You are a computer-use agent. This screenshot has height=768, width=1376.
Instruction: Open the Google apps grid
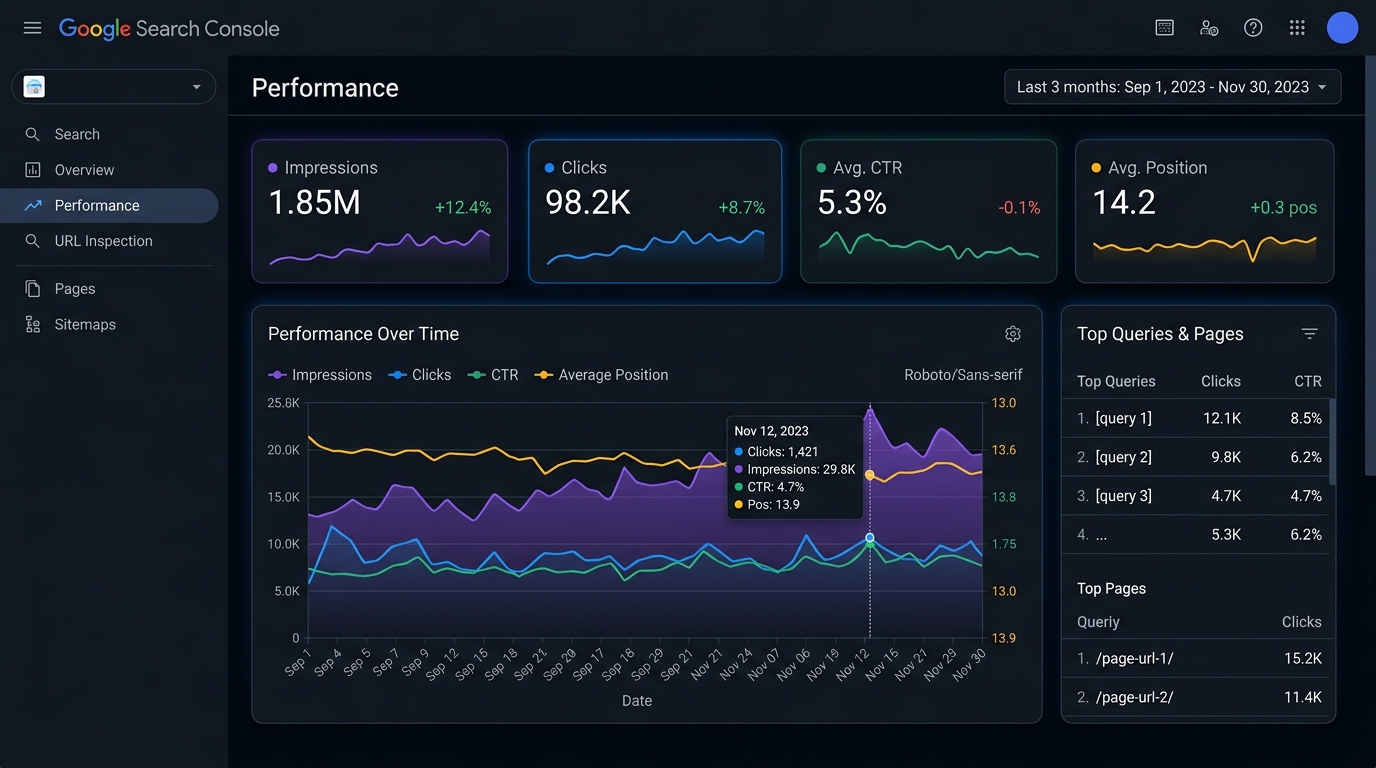point(1297,28)
